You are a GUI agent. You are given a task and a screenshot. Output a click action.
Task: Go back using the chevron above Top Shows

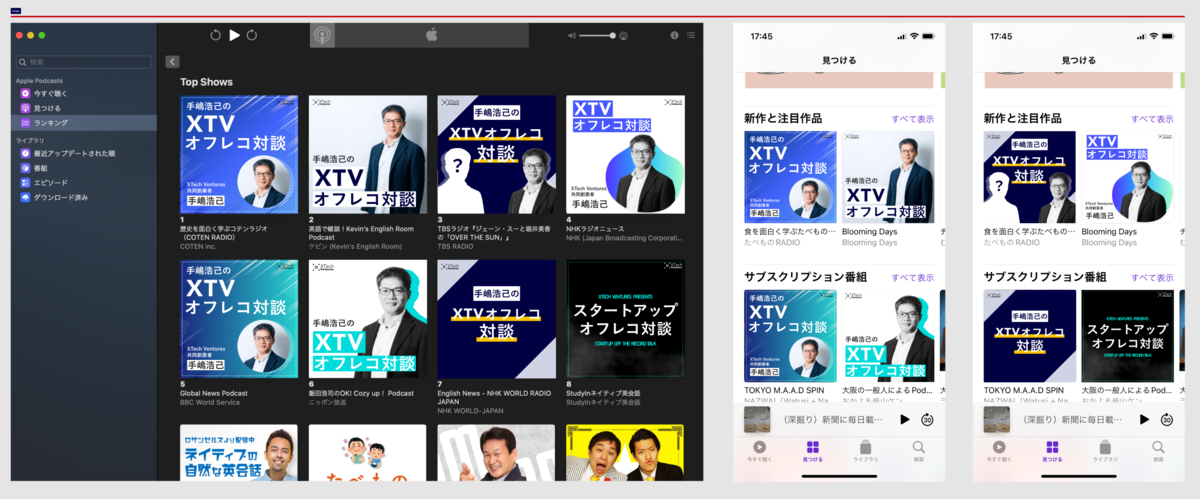(173, 61)
